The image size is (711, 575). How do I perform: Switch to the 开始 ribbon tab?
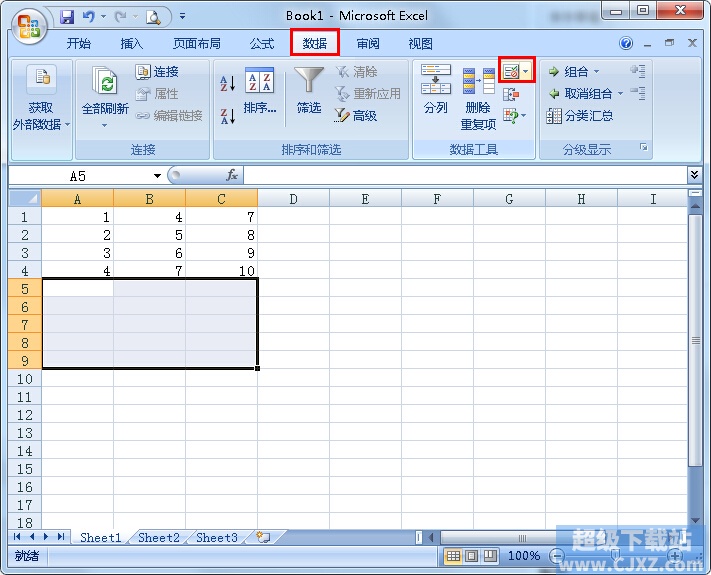tap(78, 44)
